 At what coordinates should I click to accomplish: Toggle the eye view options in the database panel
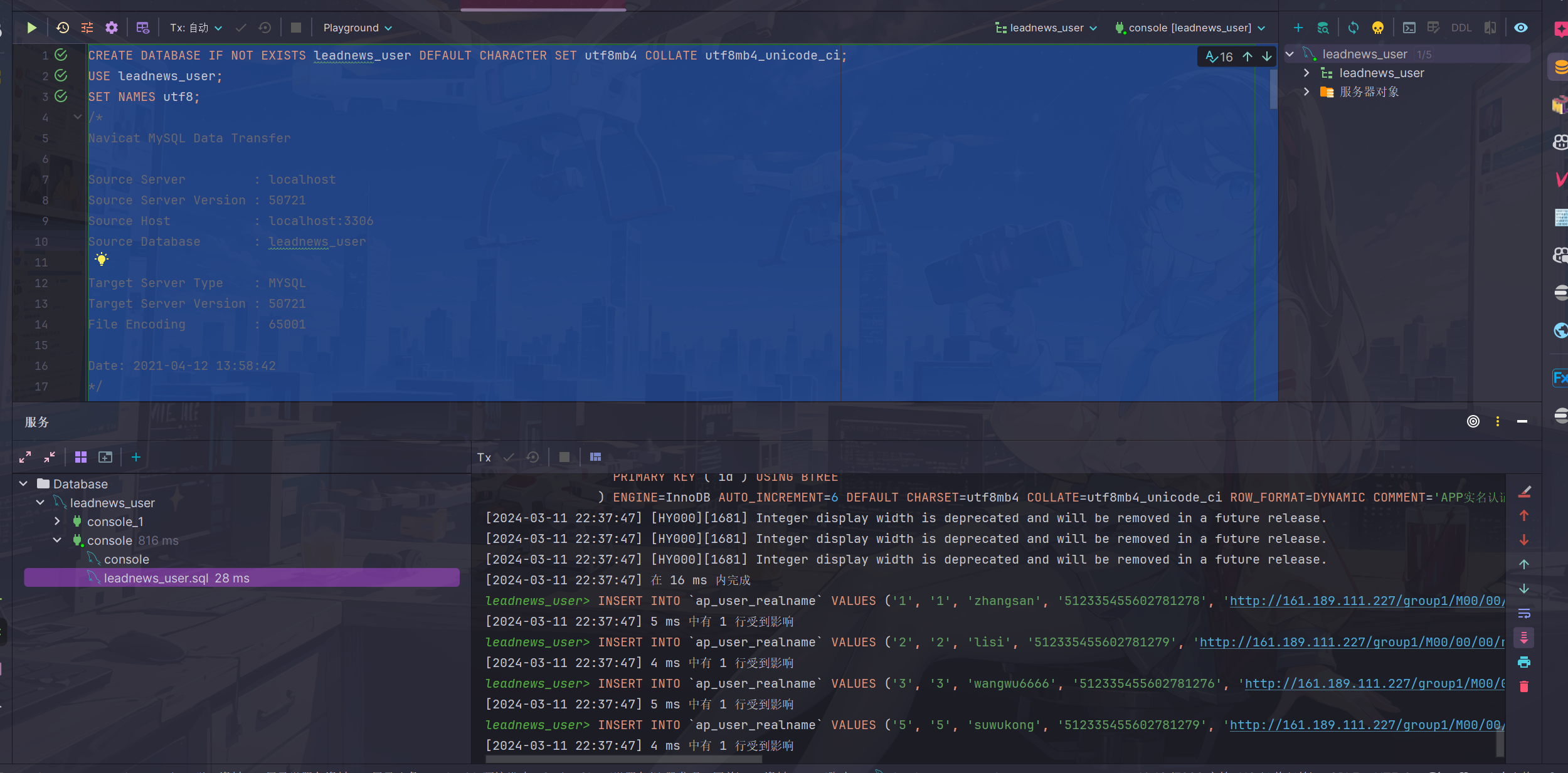(1521, 28)
